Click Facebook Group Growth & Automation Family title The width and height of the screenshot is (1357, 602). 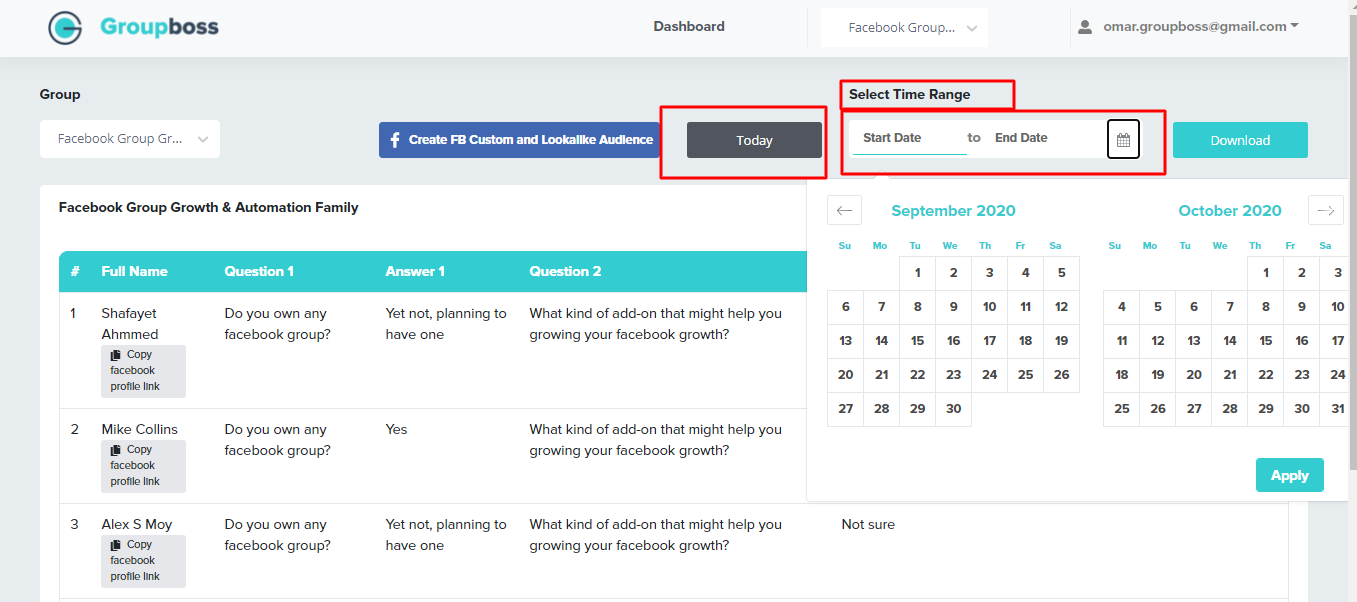tap(209, 208)
